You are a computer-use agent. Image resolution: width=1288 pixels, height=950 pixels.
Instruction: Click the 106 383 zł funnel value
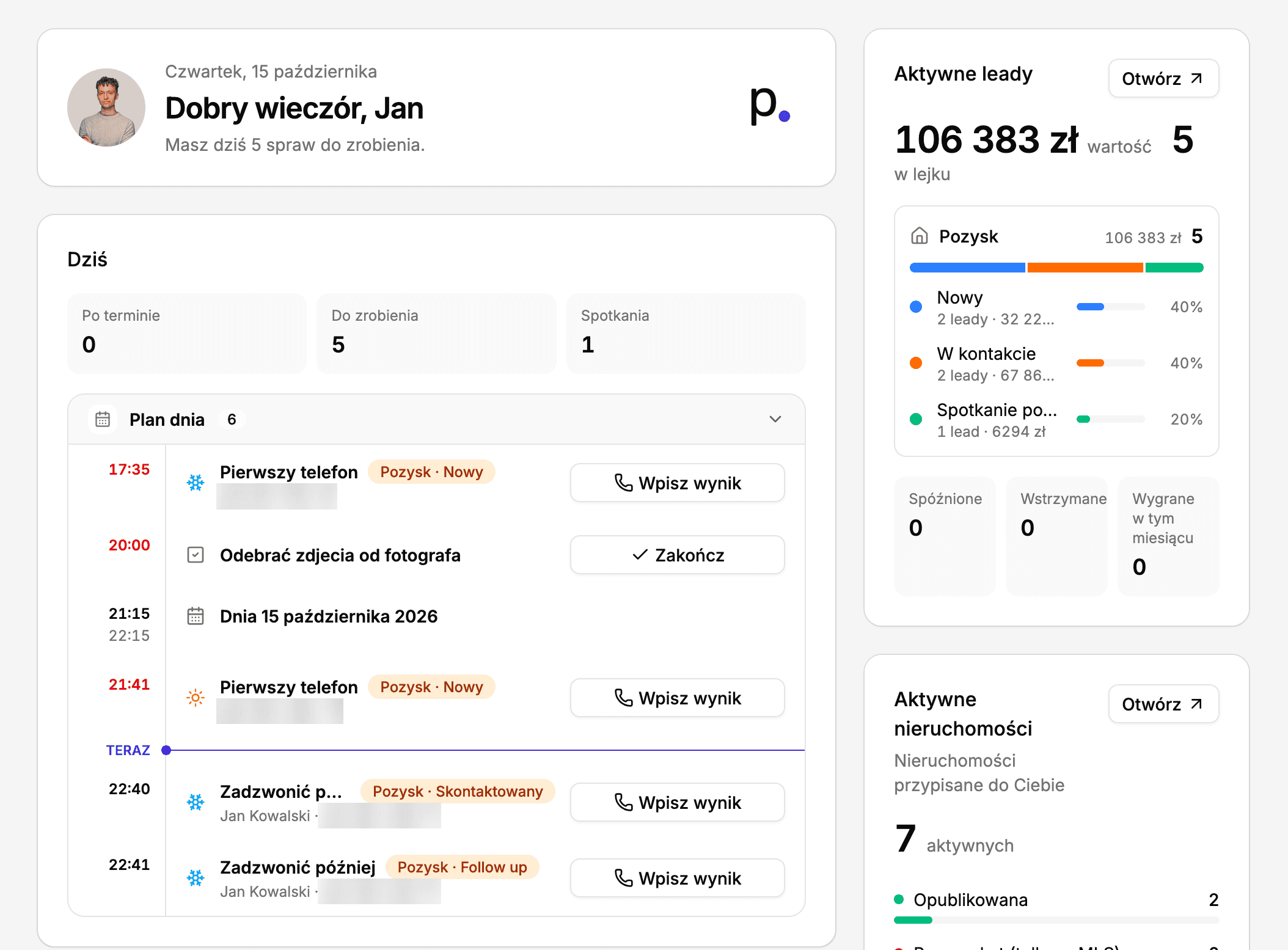(x=987, y=139)
